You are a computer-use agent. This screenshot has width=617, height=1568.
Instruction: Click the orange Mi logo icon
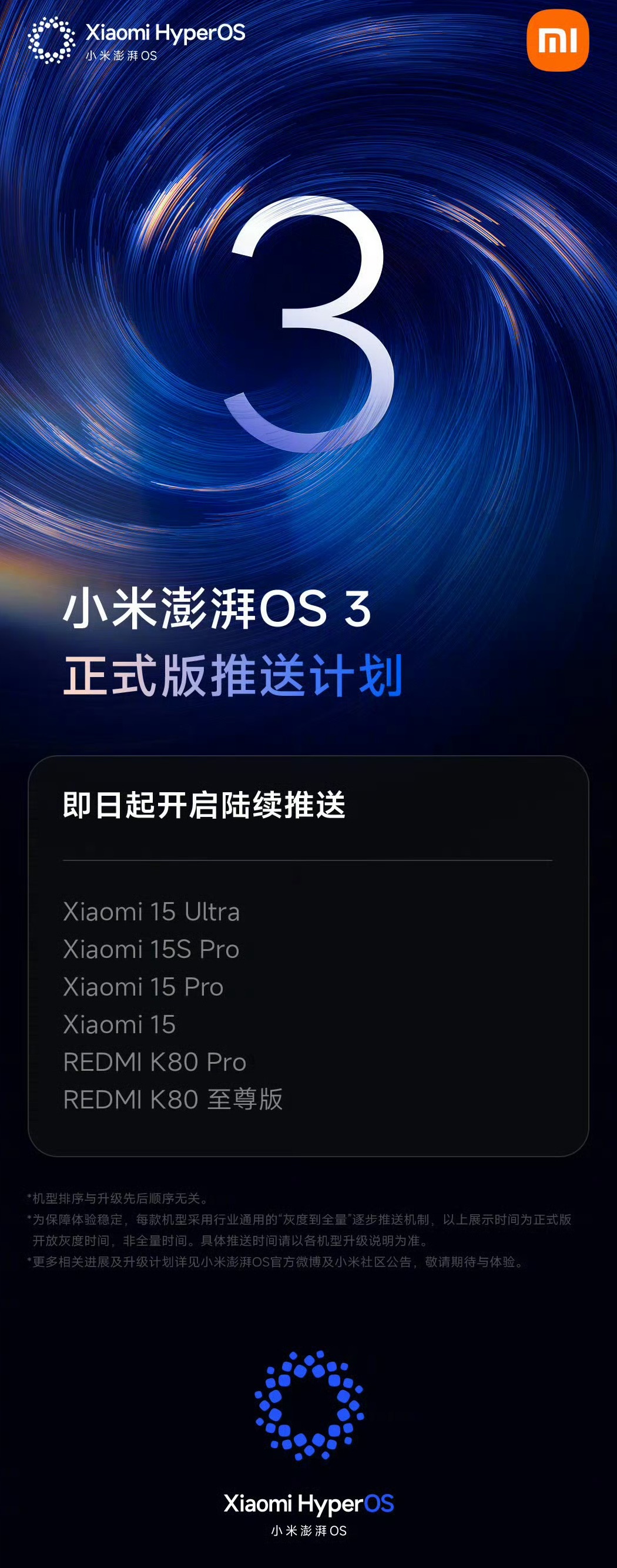coord(558,41)
